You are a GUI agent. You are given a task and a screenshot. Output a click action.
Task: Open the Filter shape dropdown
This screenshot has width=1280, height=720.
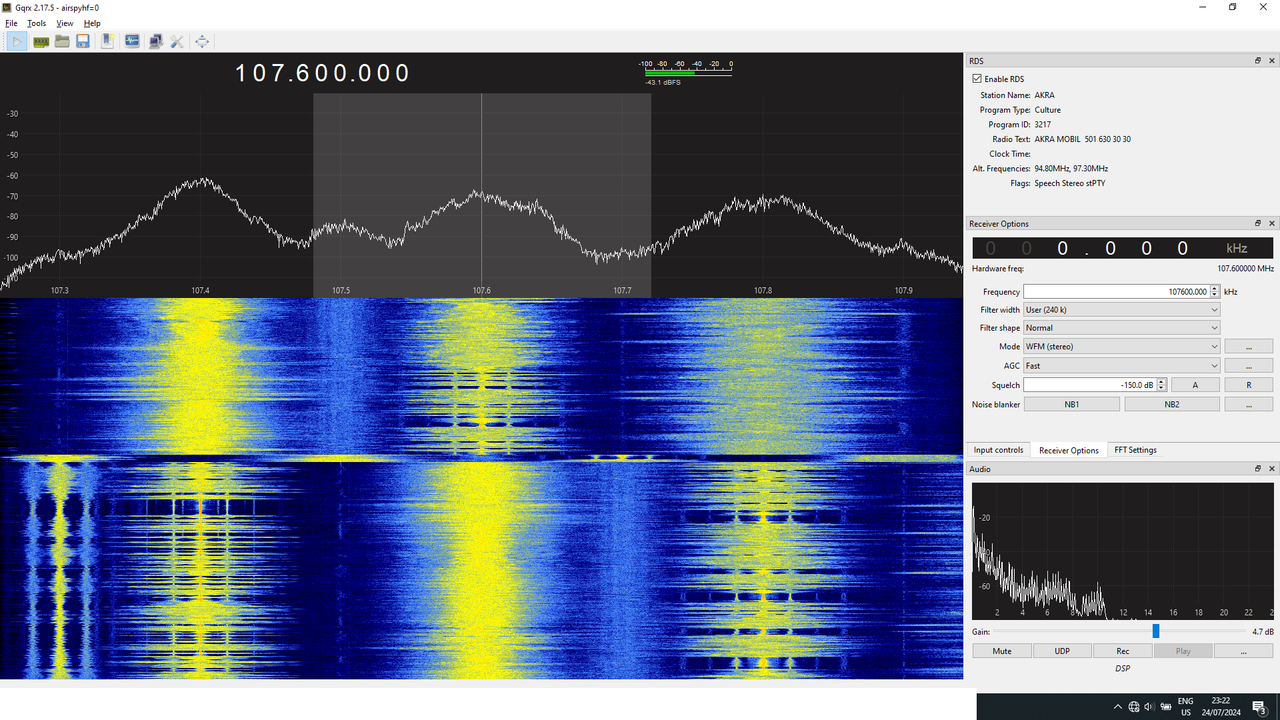tap(1122, 328)
